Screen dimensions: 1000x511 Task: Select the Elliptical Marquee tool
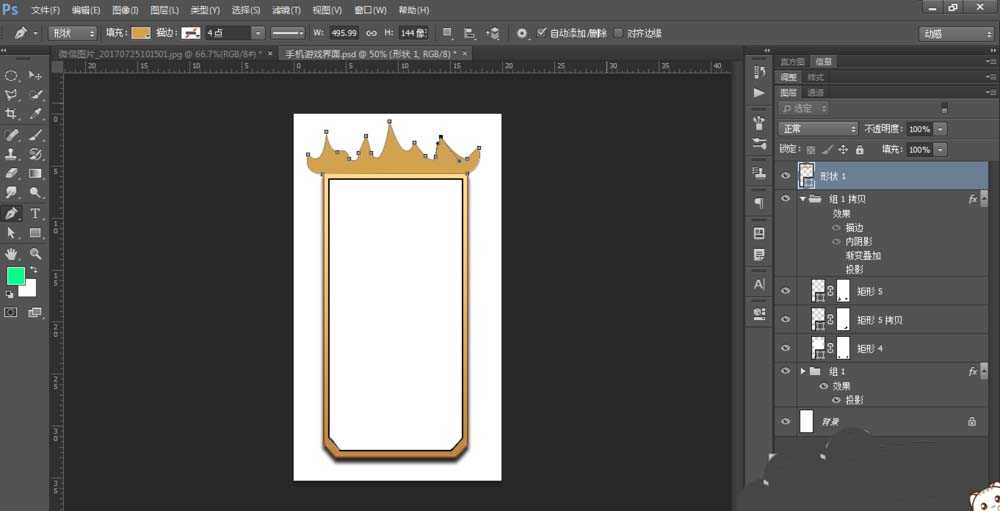(x=12, y=76)
